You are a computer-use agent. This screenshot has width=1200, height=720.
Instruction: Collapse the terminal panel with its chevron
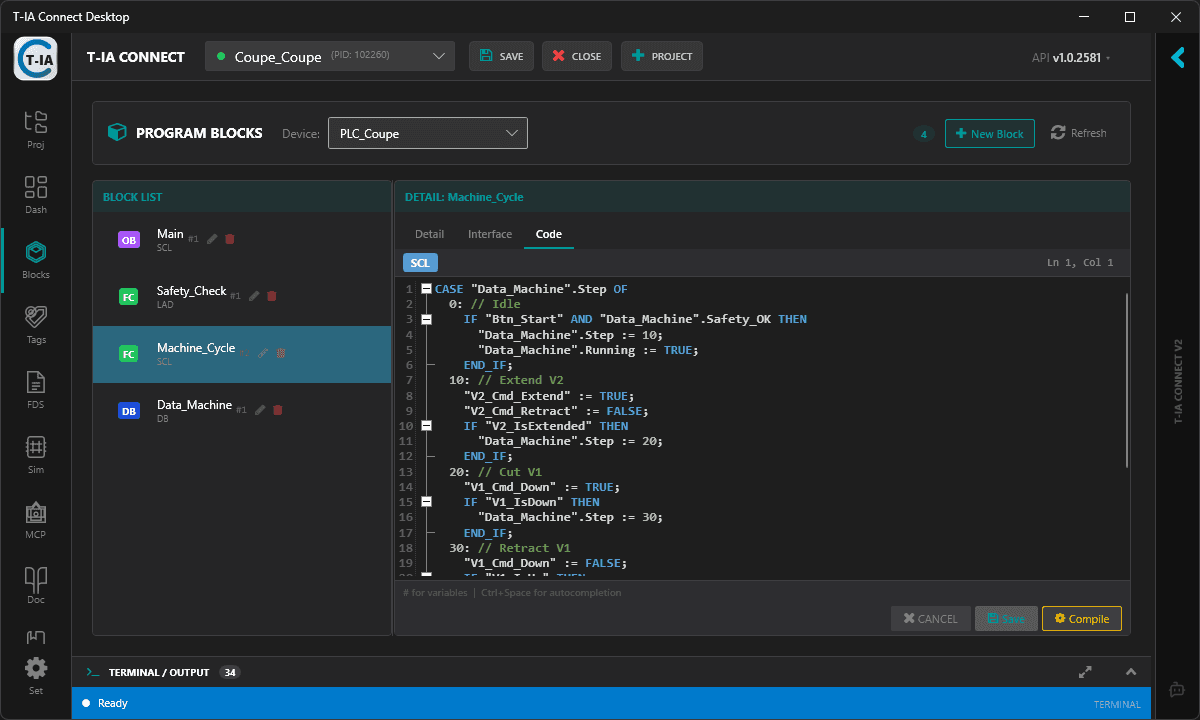1131,672
